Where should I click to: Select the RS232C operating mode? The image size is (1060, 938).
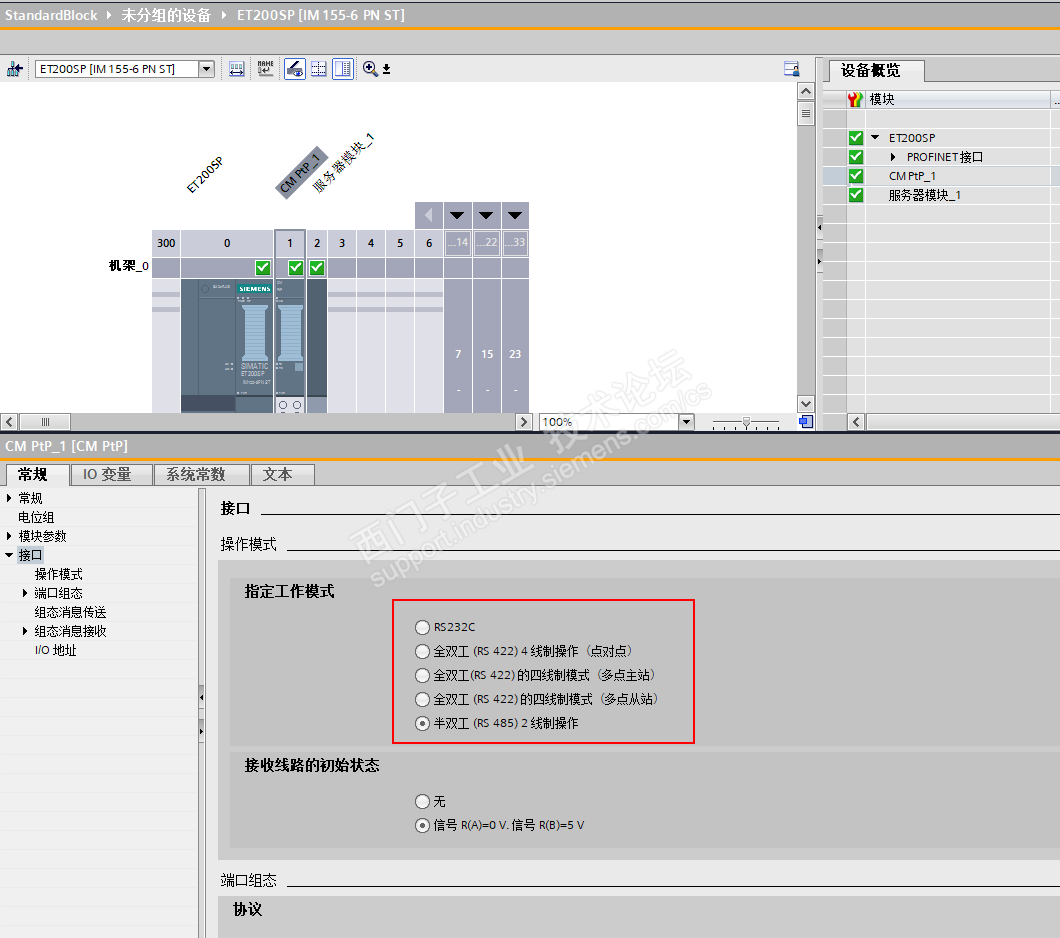tap(423, 627)
